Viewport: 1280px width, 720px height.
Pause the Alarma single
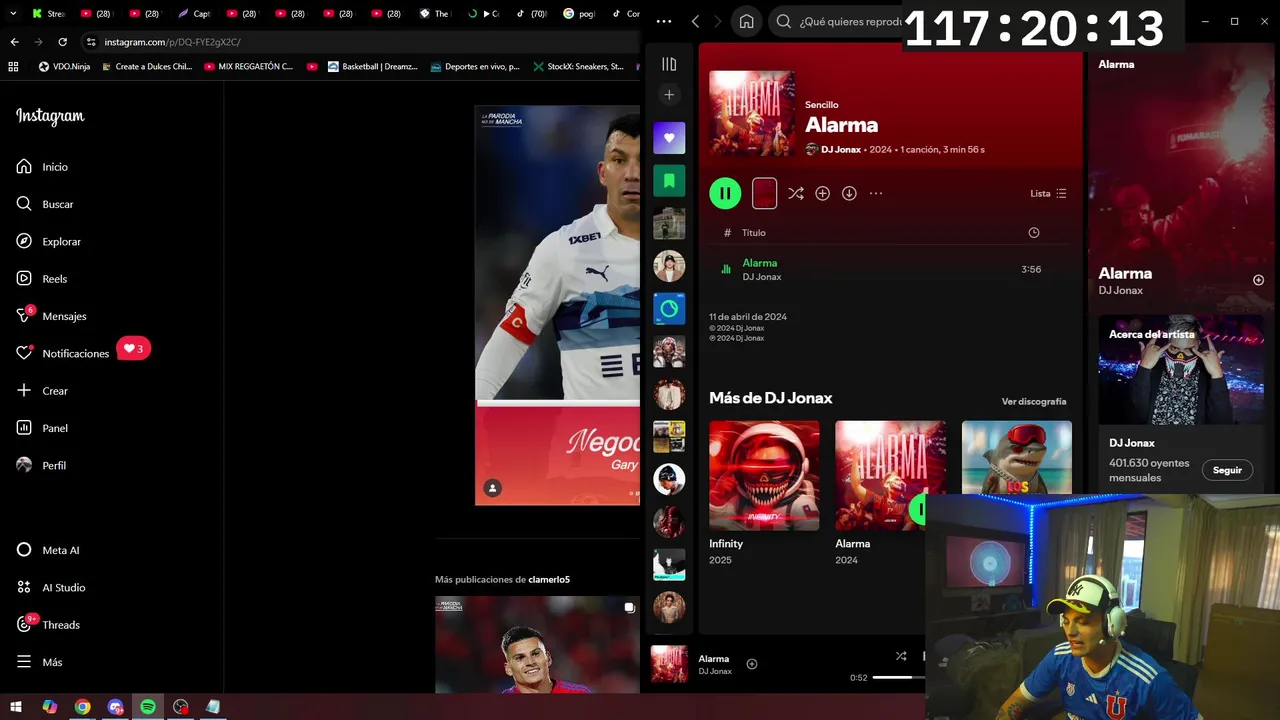(x=725, y=193)
